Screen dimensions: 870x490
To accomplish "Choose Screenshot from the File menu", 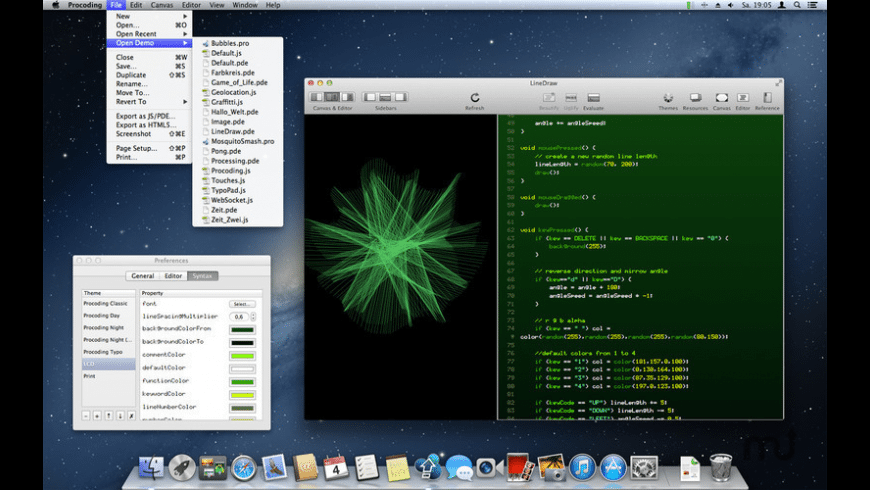I will pos(149,134).
